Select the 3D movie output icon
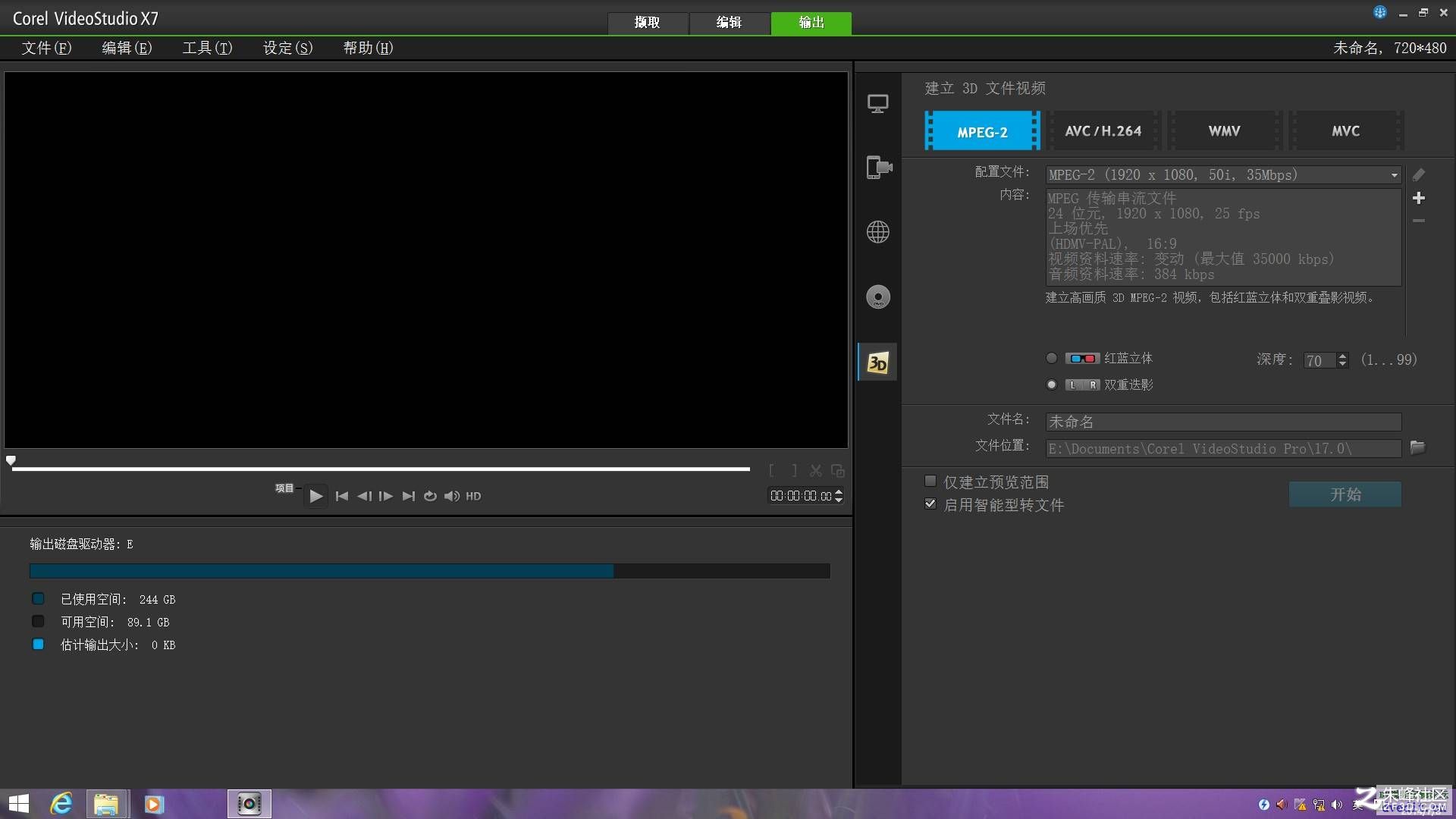 [x=877, y=362]
